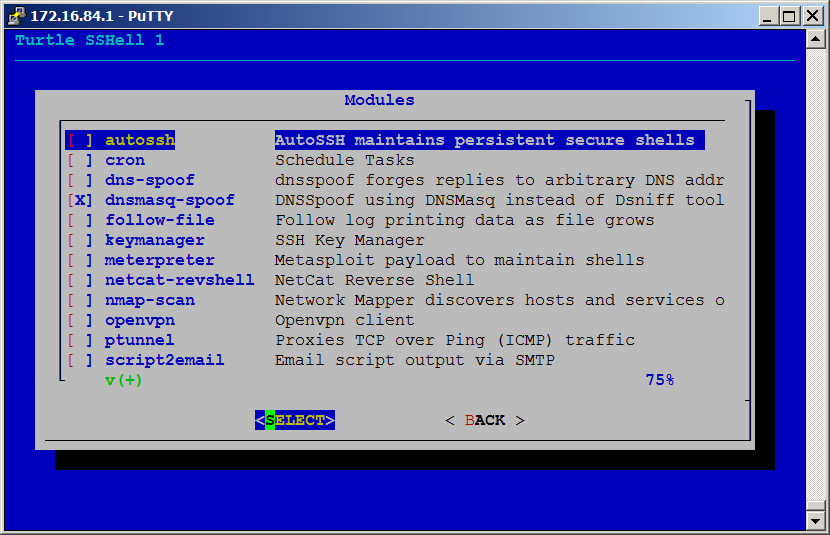Choose the meterpreter module entry
The image size is (830, 535).
(159, 261)
